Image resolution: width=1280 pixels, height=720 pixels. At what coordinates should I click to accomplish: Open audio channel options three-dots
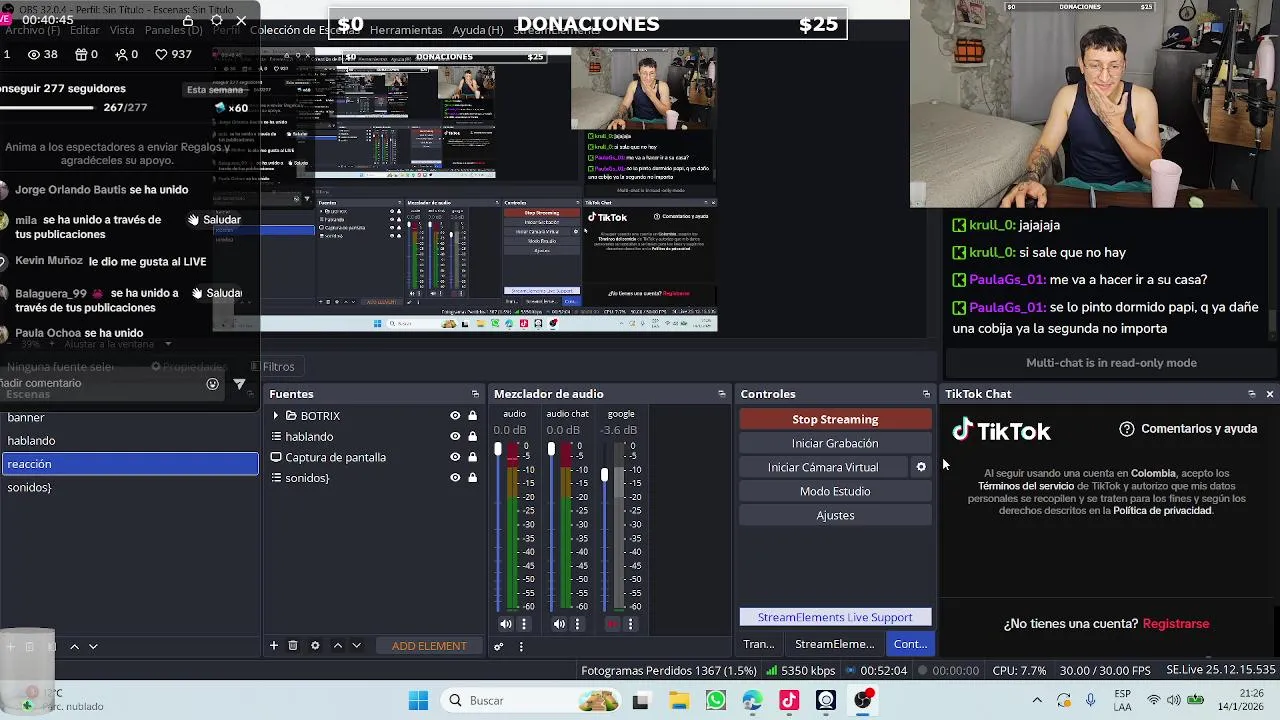tap(523, 624)
